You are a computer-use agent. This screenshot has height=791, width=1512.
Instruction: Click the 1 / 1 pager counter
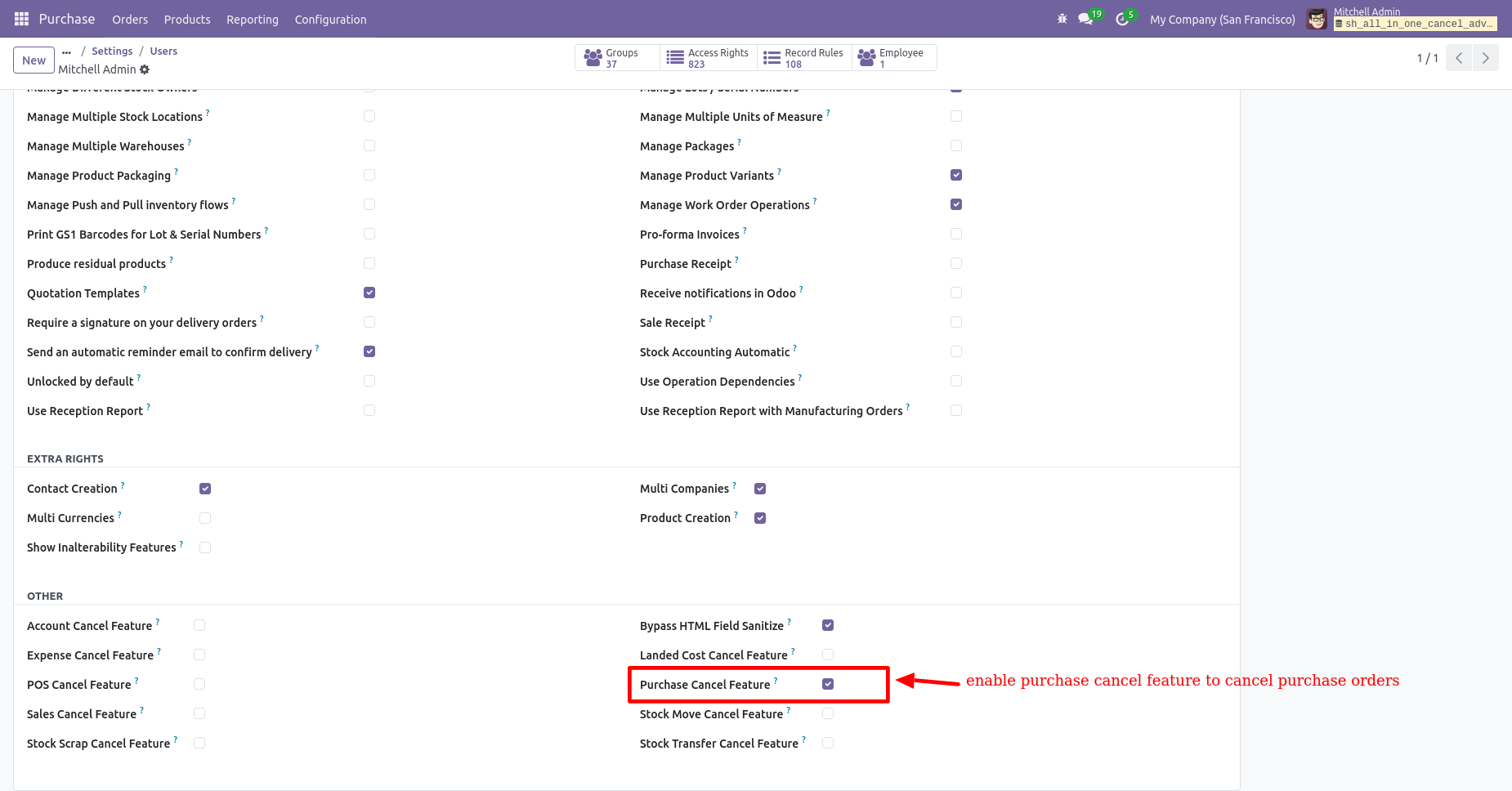pos(1428,58)
